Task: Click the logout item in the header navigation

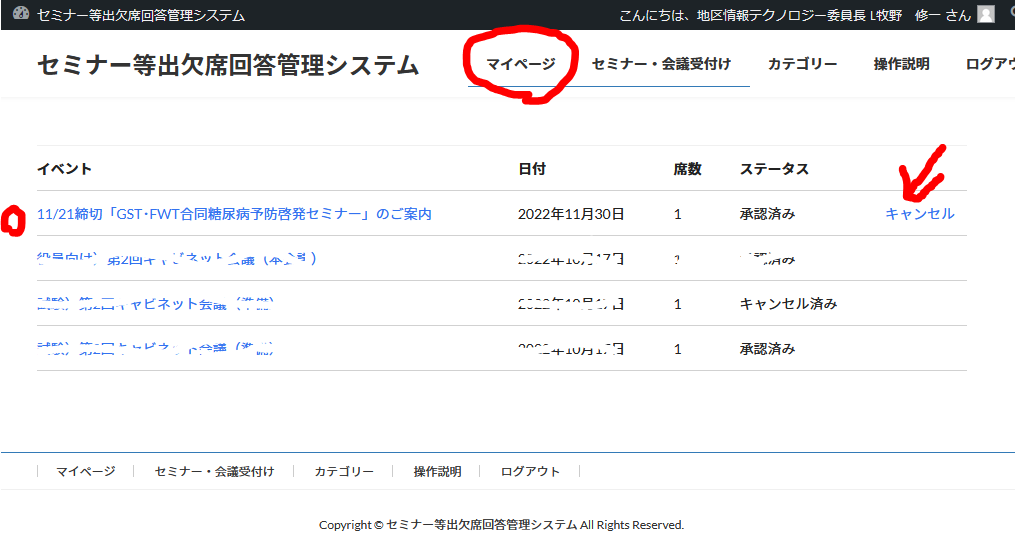Action: coord(989,64)
